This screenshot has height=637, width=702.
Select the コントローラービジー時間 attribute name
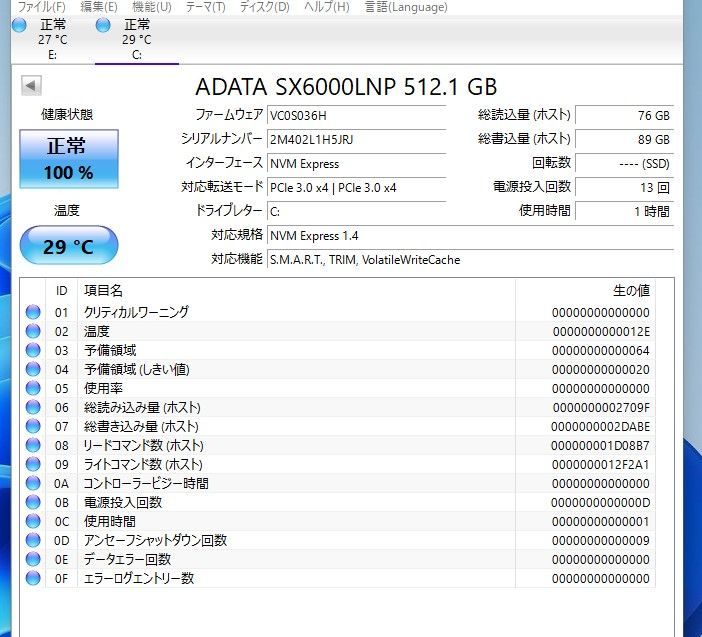(x=146, y=483)
